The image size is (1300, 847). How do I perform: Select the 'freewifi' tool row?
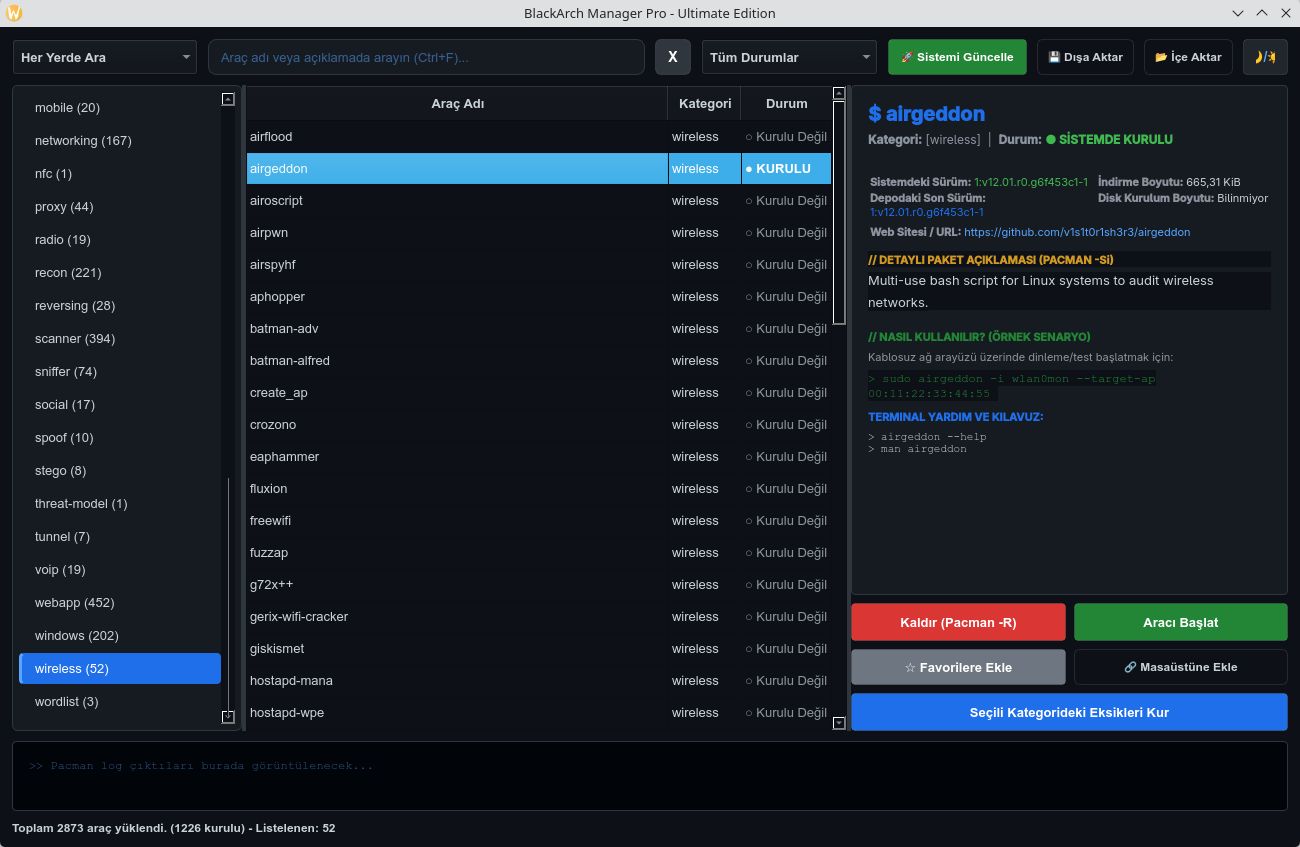click(539, 521)
